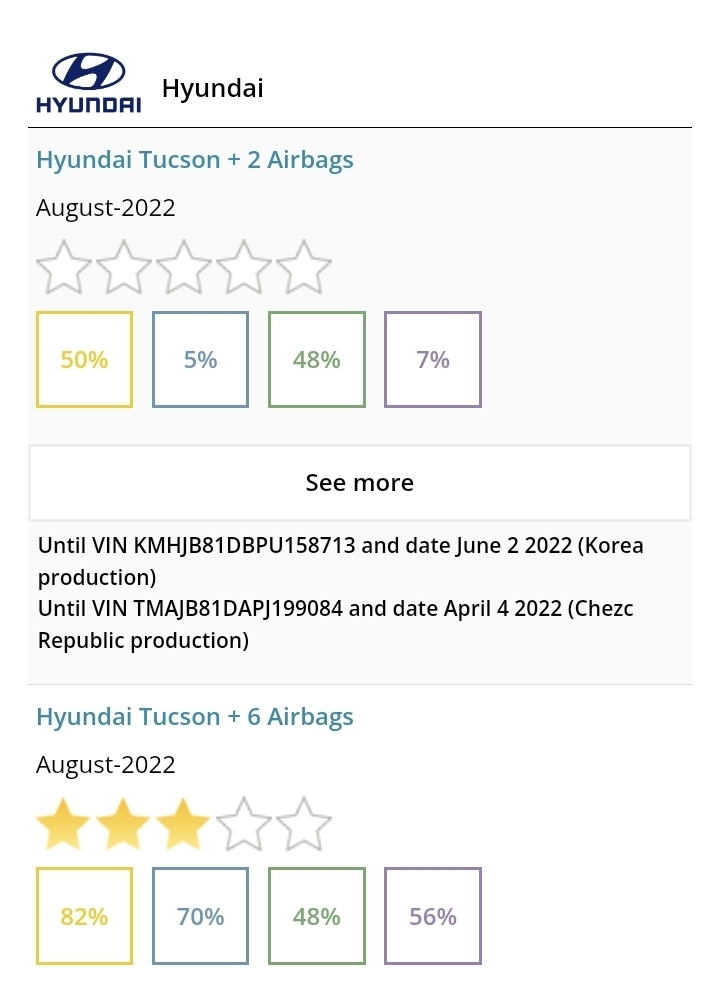Select the yellow 50% score box
This screenshot has width=720, height=993.
(x=84, y=359)
